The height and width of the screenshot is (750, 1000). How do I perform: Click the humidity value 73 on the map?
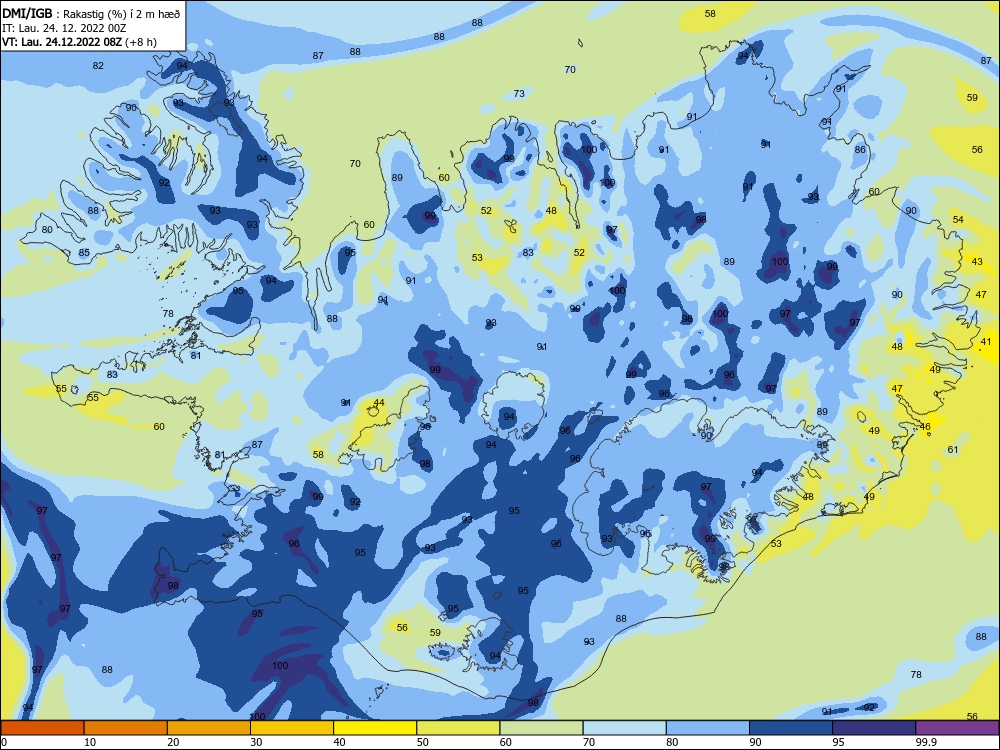tap(519, 94)
